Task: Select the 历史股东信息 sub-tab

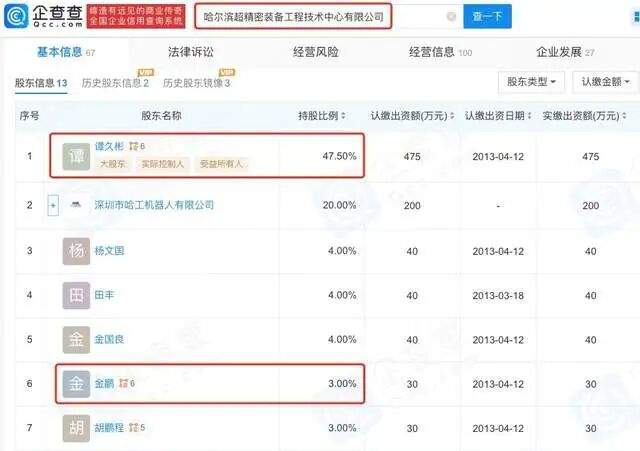Action: 115,83
